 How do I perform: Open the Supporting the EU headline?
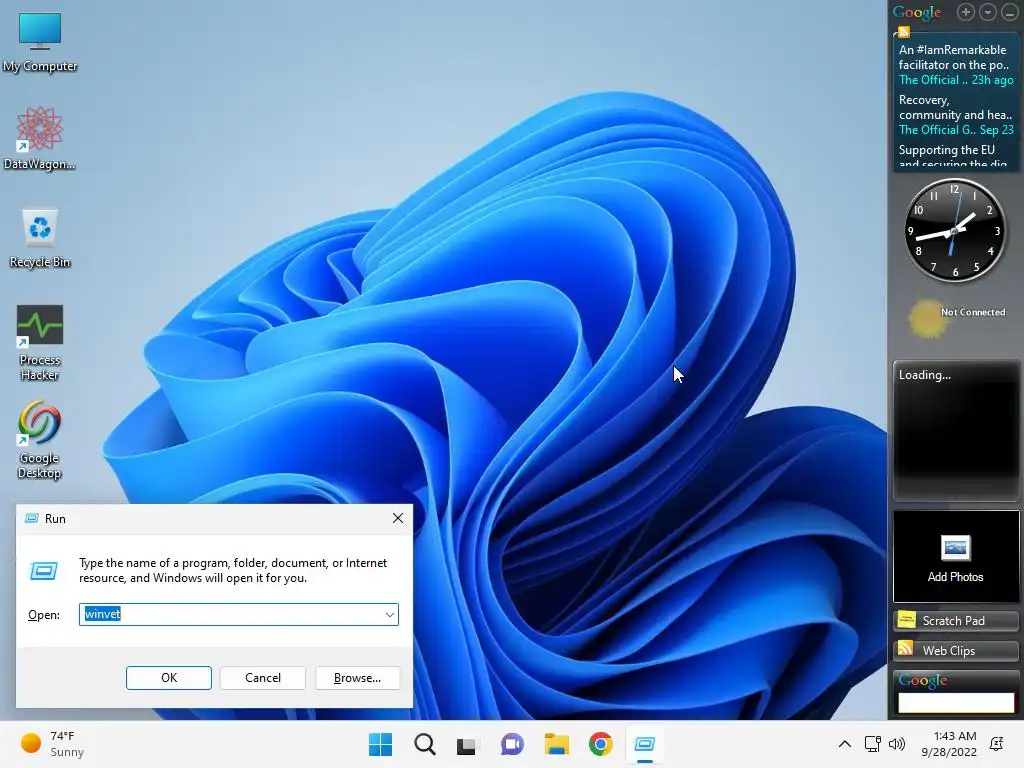click(953, 157)
